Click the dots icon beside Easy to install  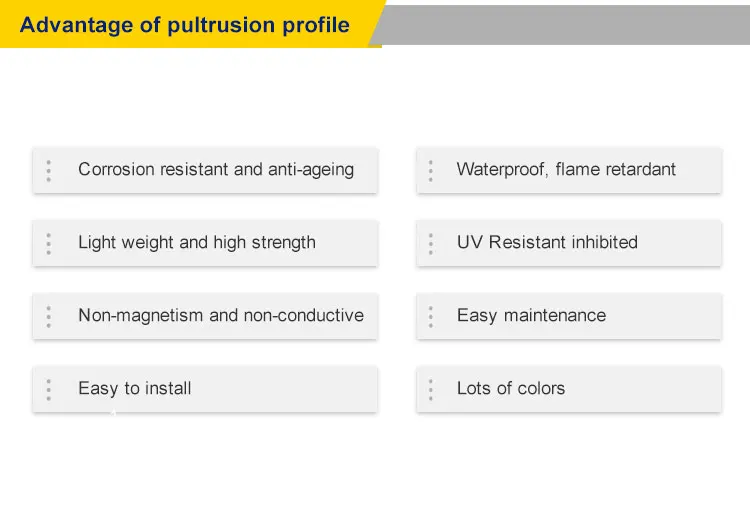pyautogui.click(x=48, y=390)
